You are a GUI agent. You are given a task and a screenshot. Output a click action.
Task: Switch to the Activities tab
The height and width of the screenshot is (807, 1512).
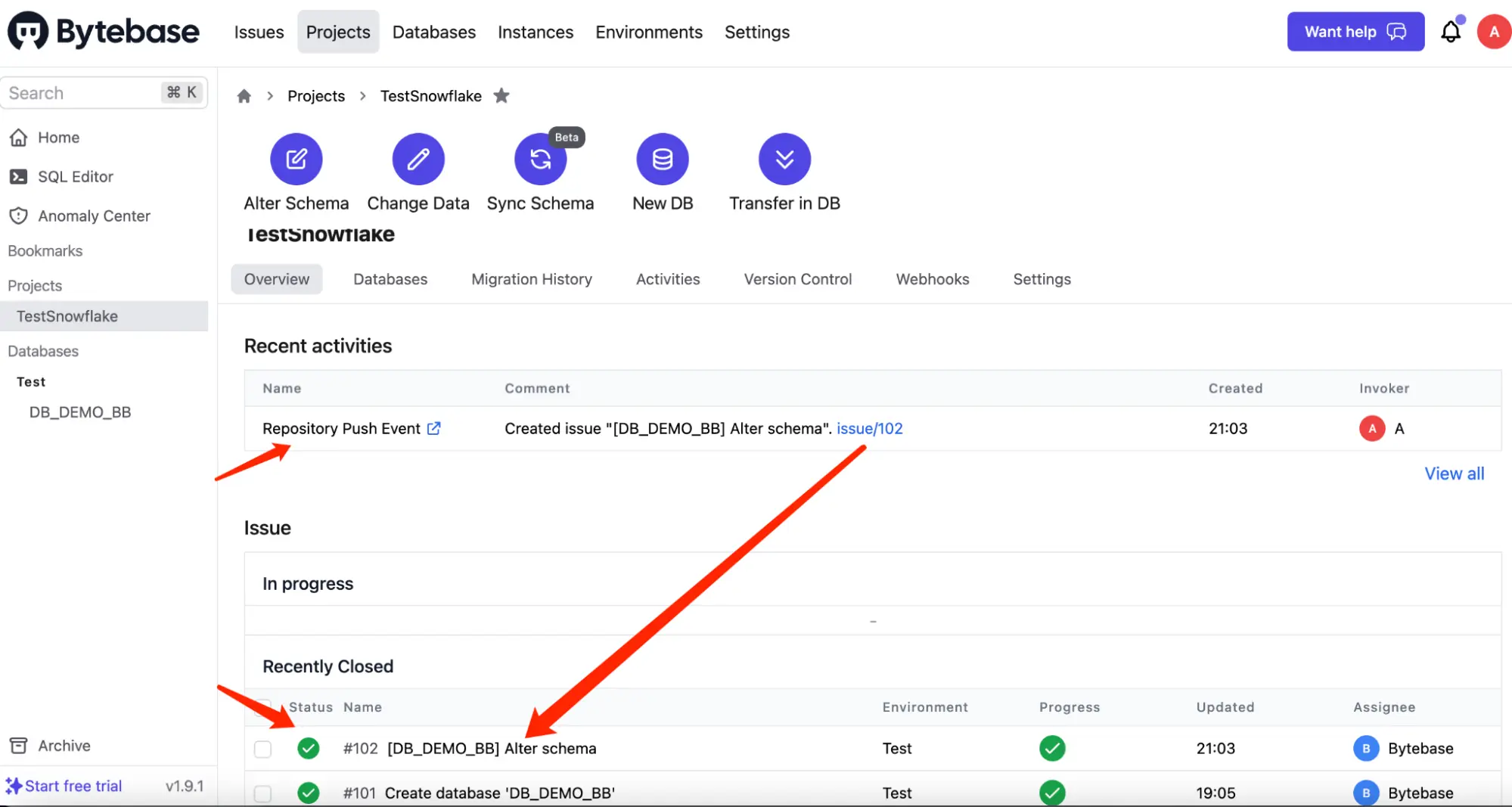point(668,279)
